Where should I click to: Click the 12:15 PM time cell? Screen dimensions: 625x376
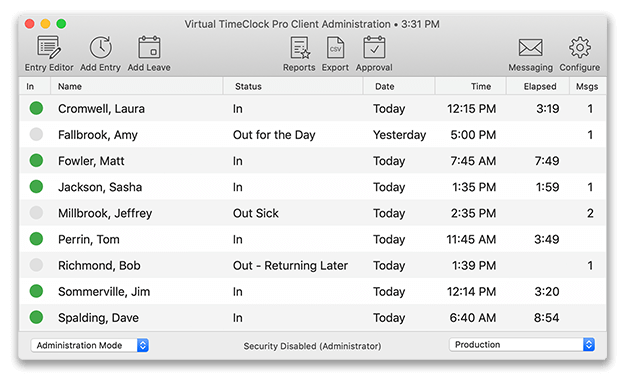tap(472, 109)
